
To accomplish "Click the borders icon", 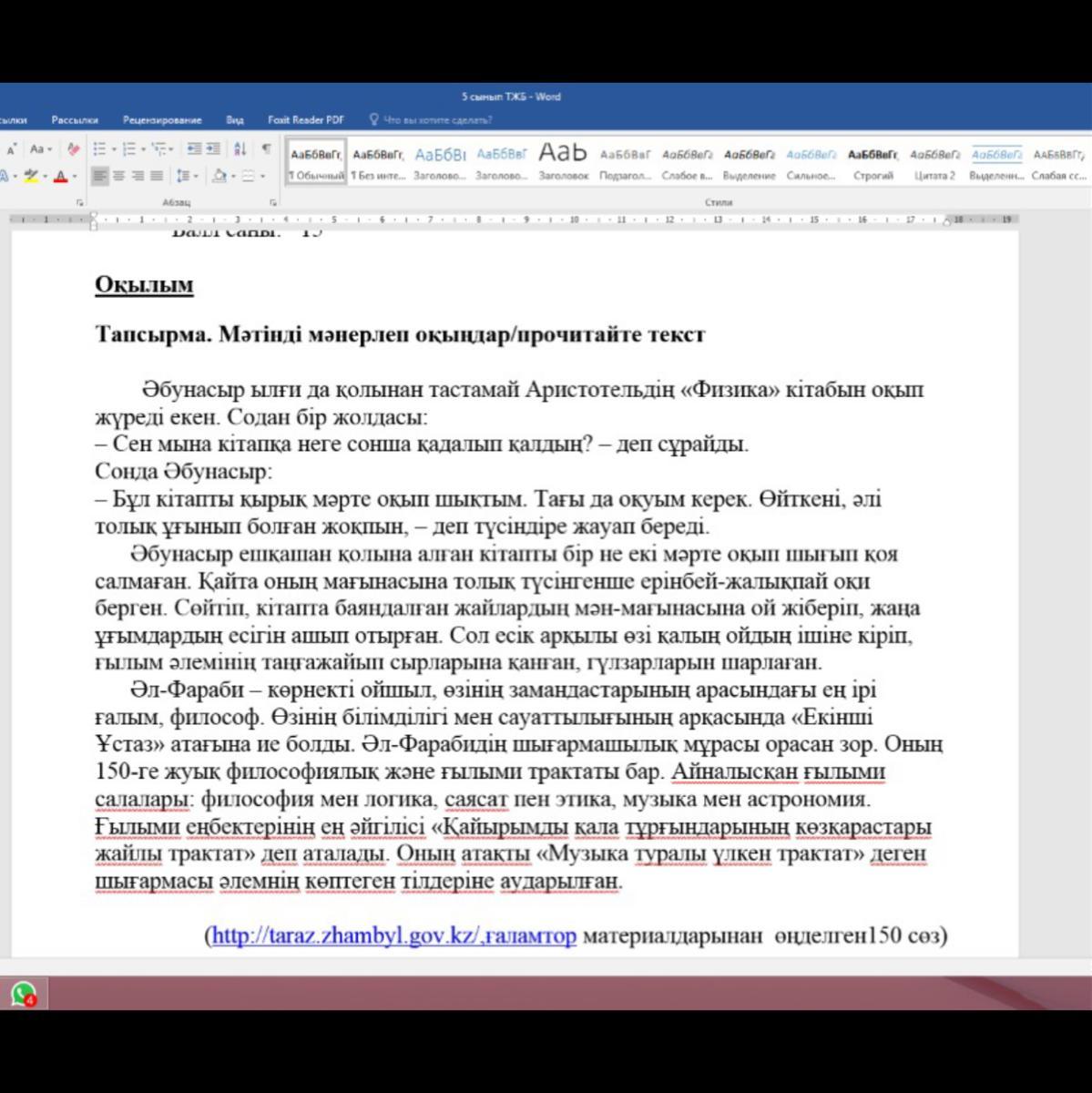I will pyautogui.click(x=248, y=176).
